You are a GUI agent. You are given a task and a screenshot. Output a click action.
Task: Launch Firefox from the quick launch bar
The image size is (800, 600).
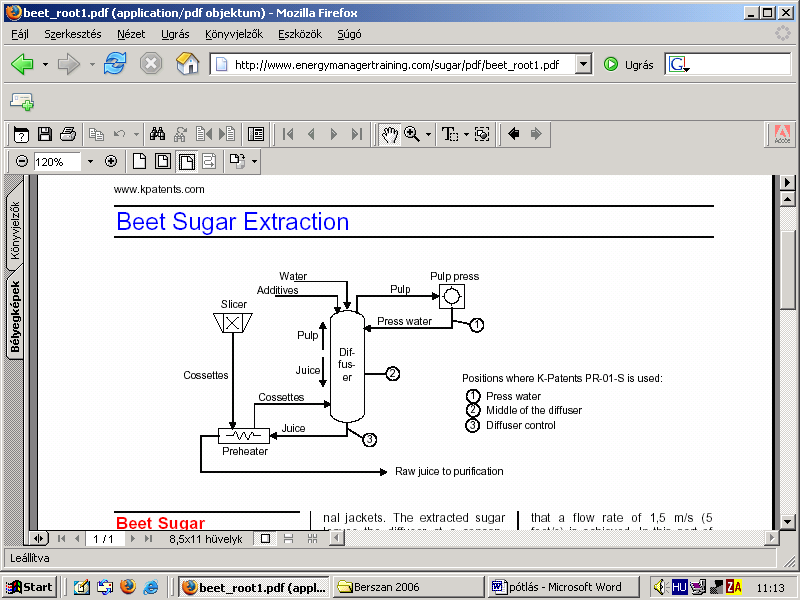click(128, 587)
